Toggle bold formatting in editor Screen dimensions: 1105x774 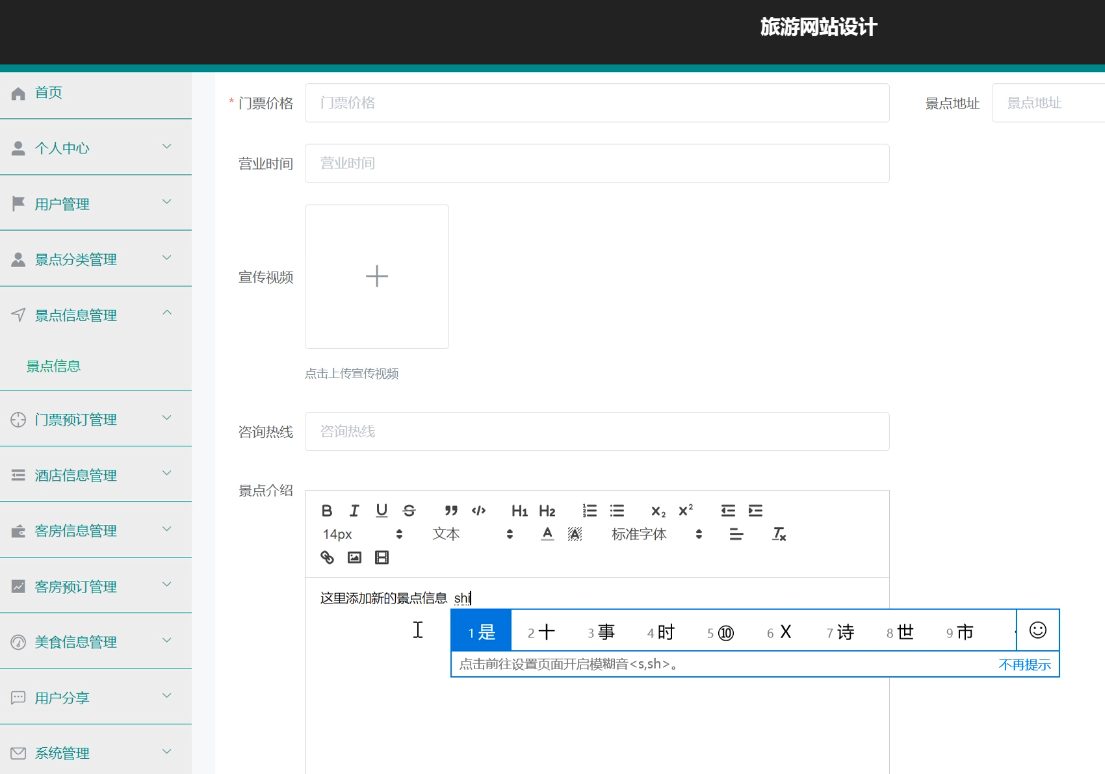(x=327, y=510)
